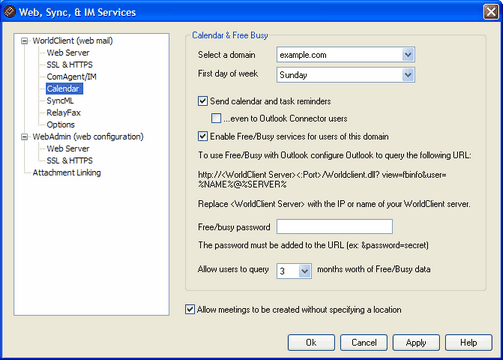Collapse the WebAdmin (web configuration) node
This screenshot has height=360, width=503.
click(24, 137)
